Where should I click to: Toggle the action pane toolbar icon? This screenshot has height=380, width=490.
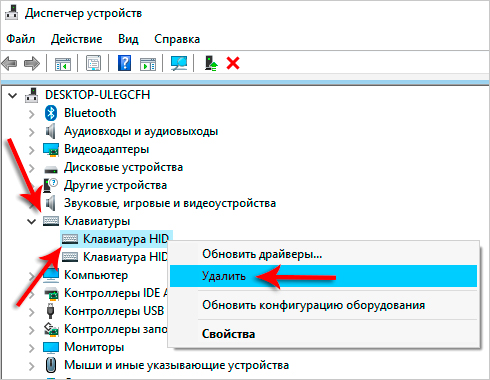[x=148, y=63]
